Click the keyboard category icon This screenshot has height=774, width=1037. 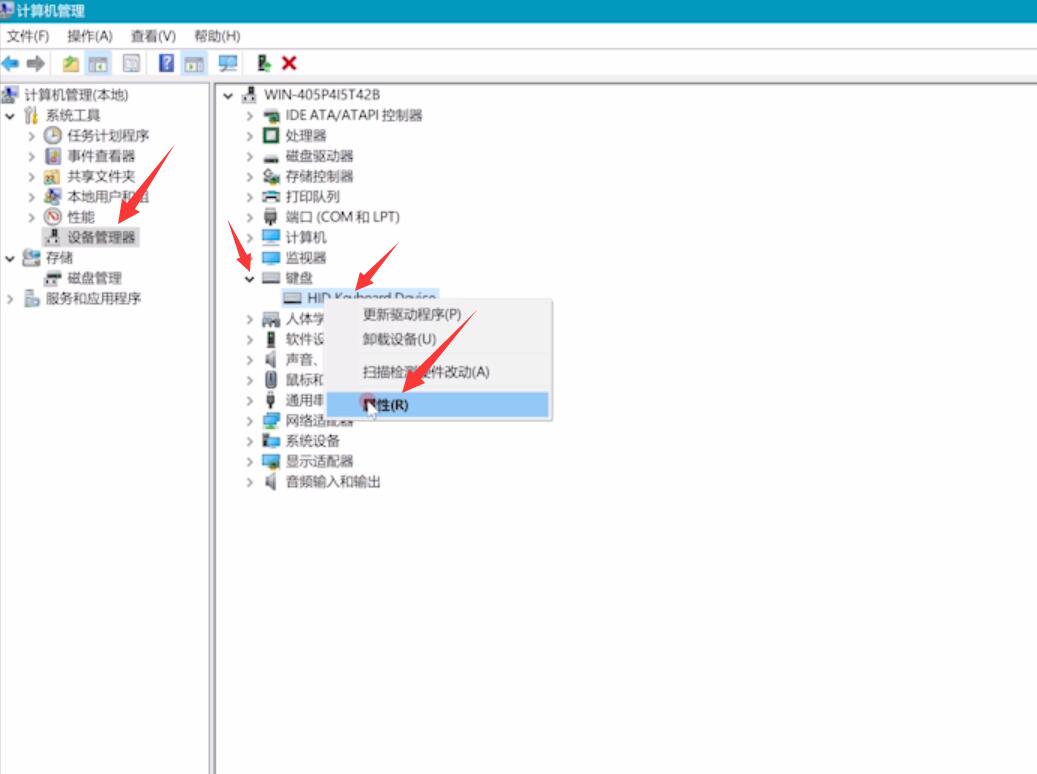(271, 278)
